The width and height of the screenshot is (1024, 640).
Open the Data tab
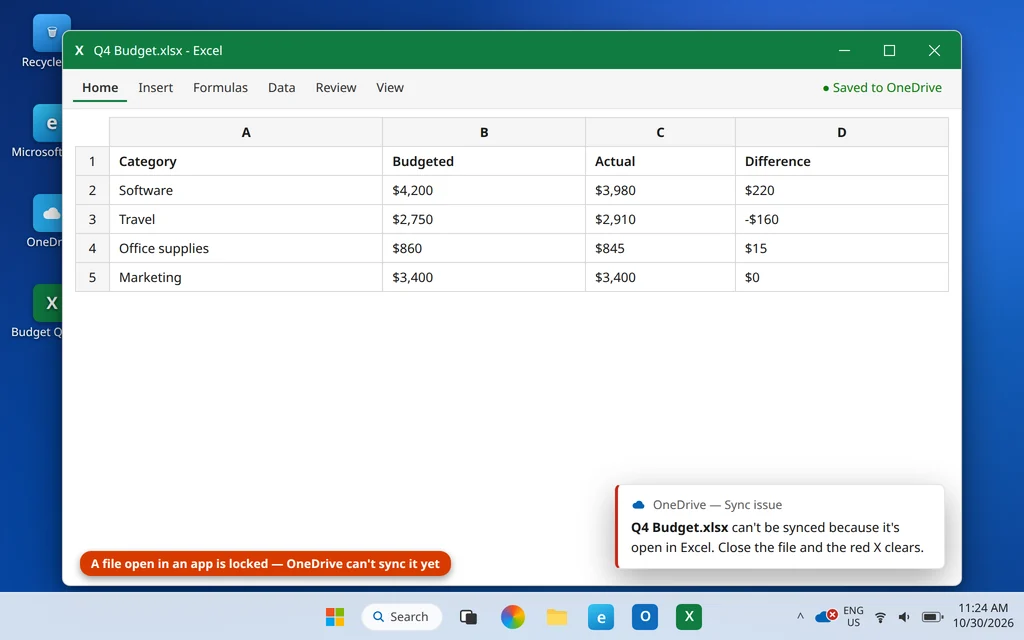click(x=281, y=88)
